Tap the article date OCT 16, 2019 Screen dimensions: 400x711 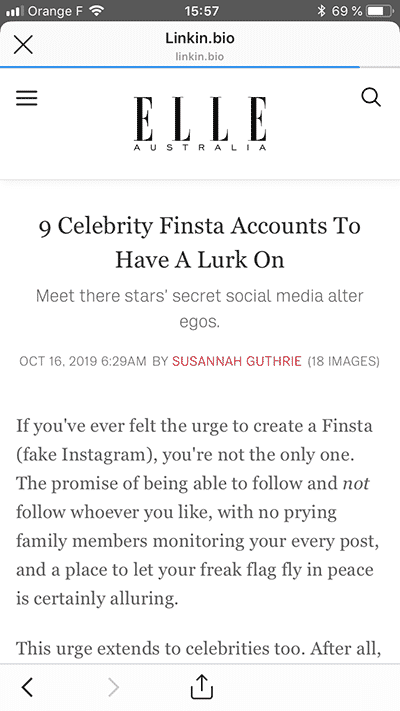(x=58, y=361)
